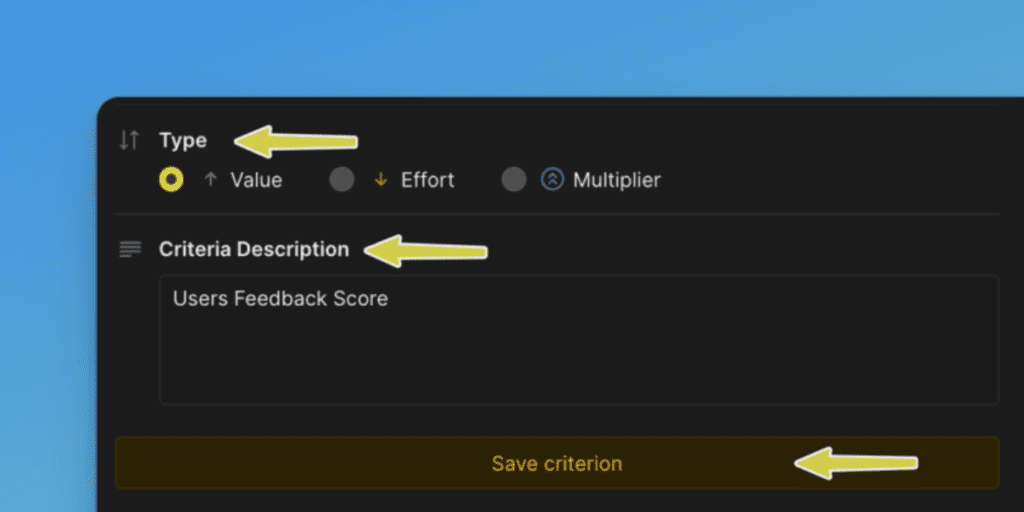Click the 'Users Feedback Score' text
Viewport: 1024px width, 512px height.
pos(280,298)
